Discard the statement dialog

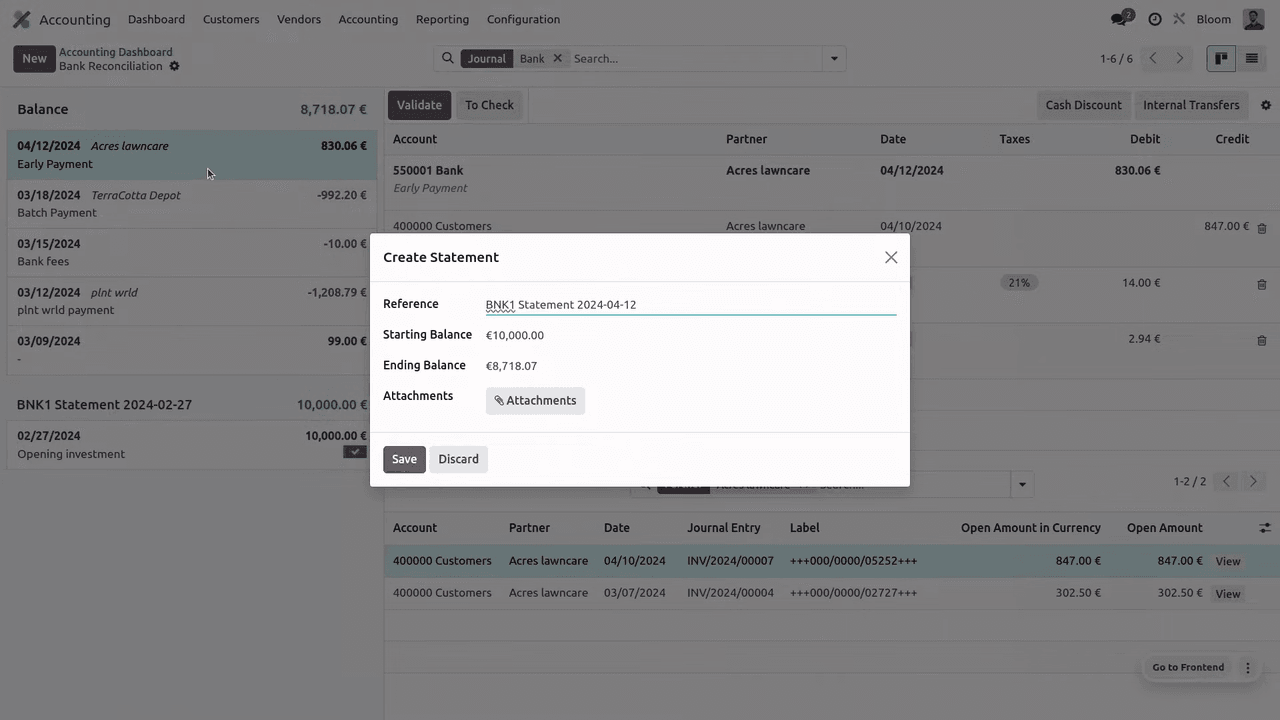(458, 459)
